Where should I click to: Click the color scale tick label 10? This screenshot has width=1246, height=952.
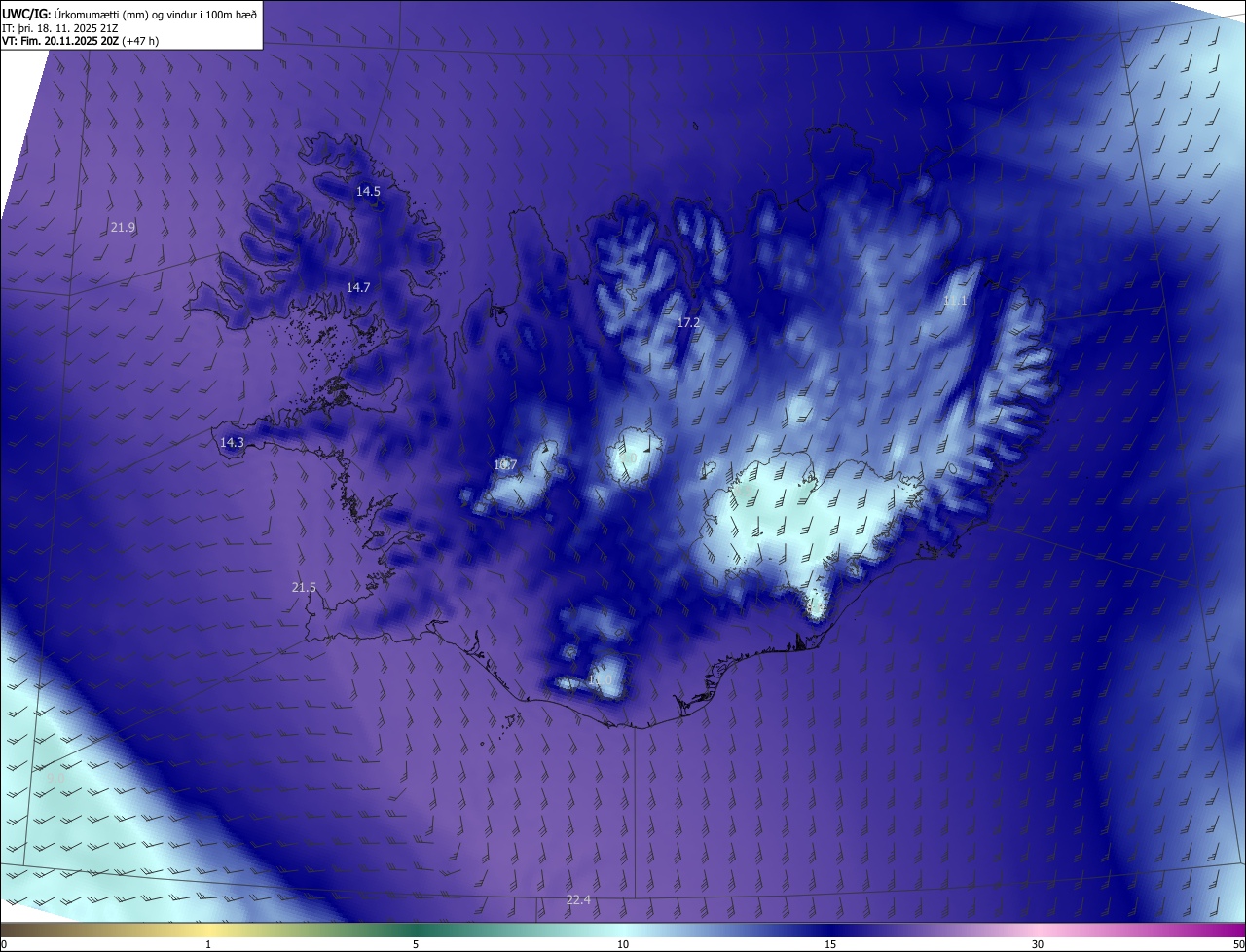tap(623, 944)
